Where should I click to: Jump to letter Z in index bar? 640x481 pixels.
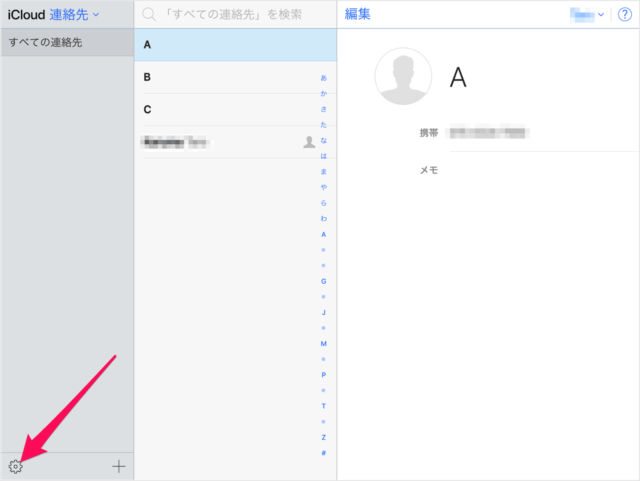pyautogui.click(x=323, y=437)
